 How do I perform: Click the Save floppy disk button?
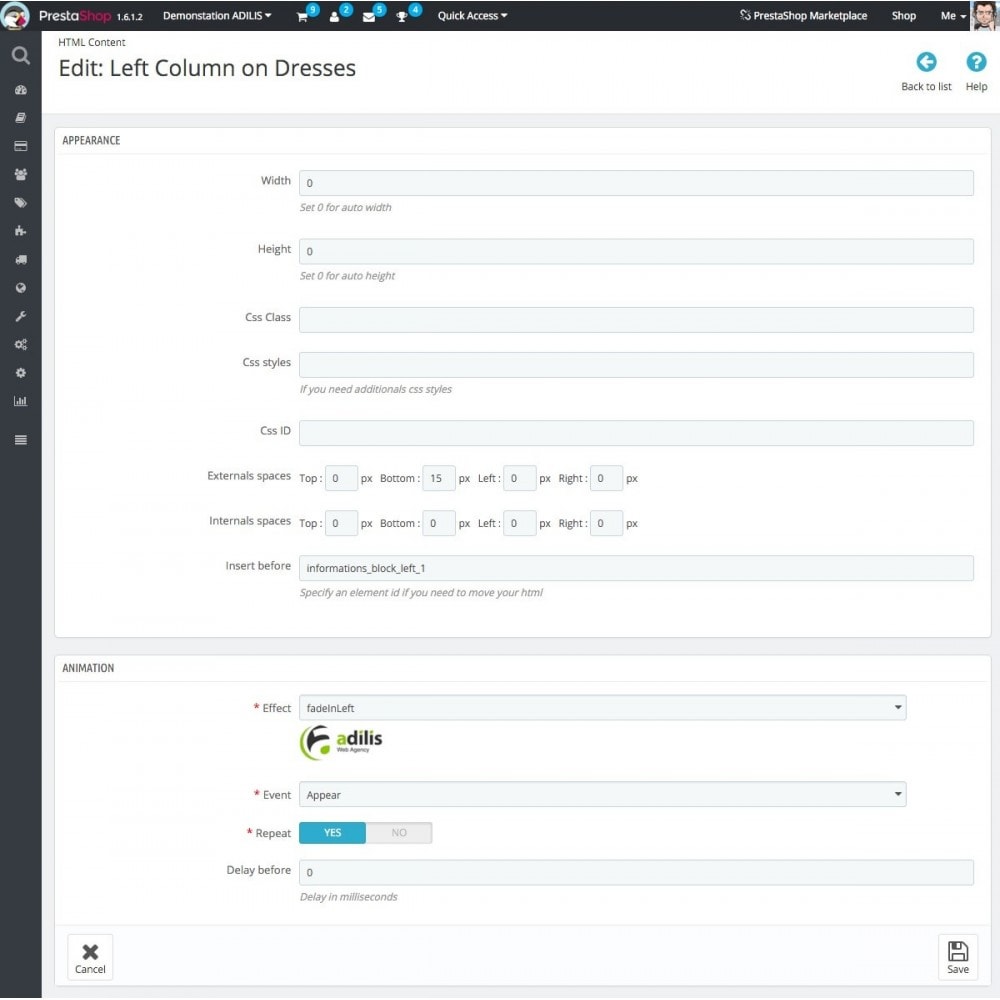point(957,957)
